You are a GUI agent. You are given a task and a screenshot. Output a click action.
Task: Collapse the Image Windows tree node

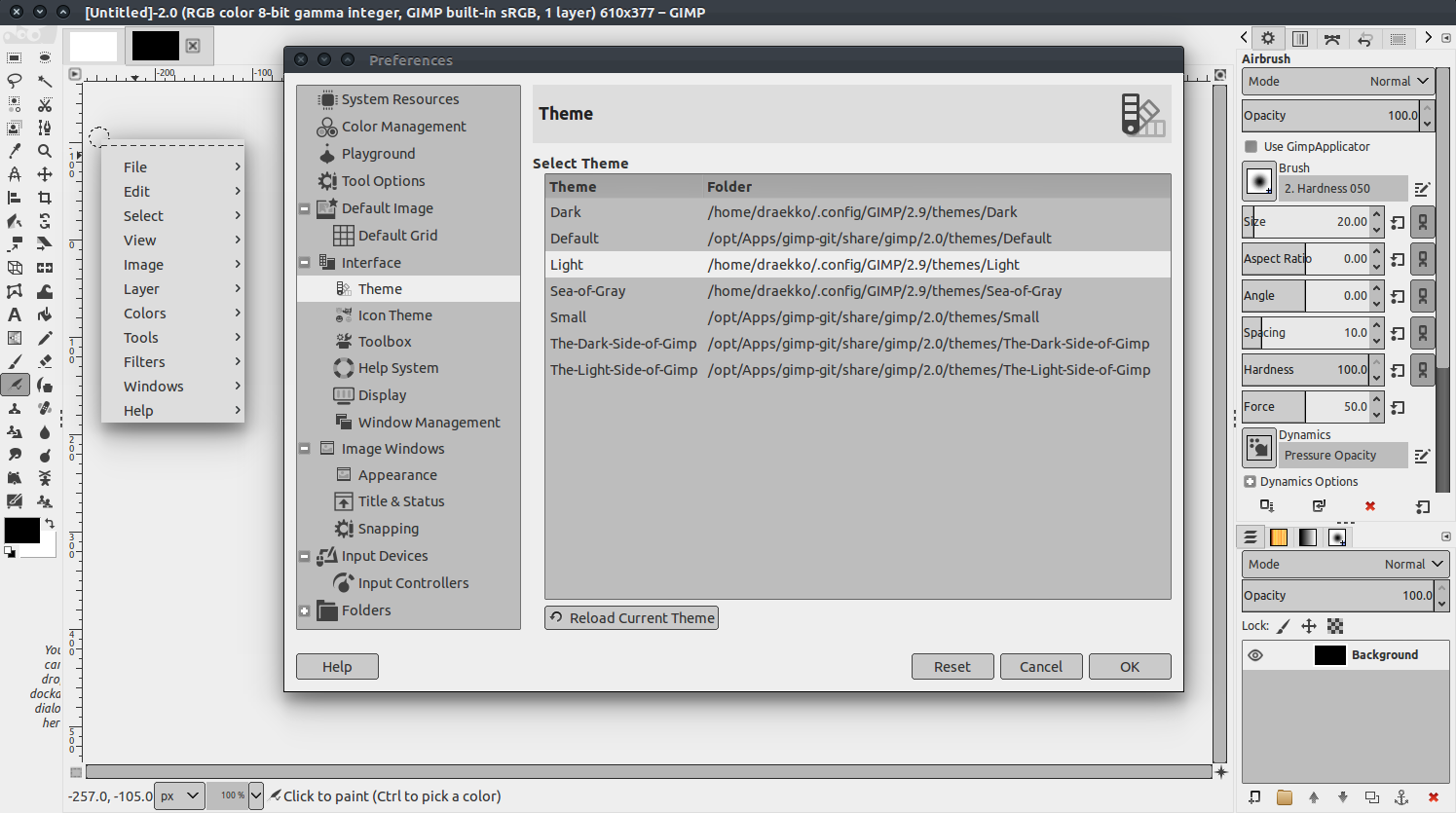(x=304, y=449)
